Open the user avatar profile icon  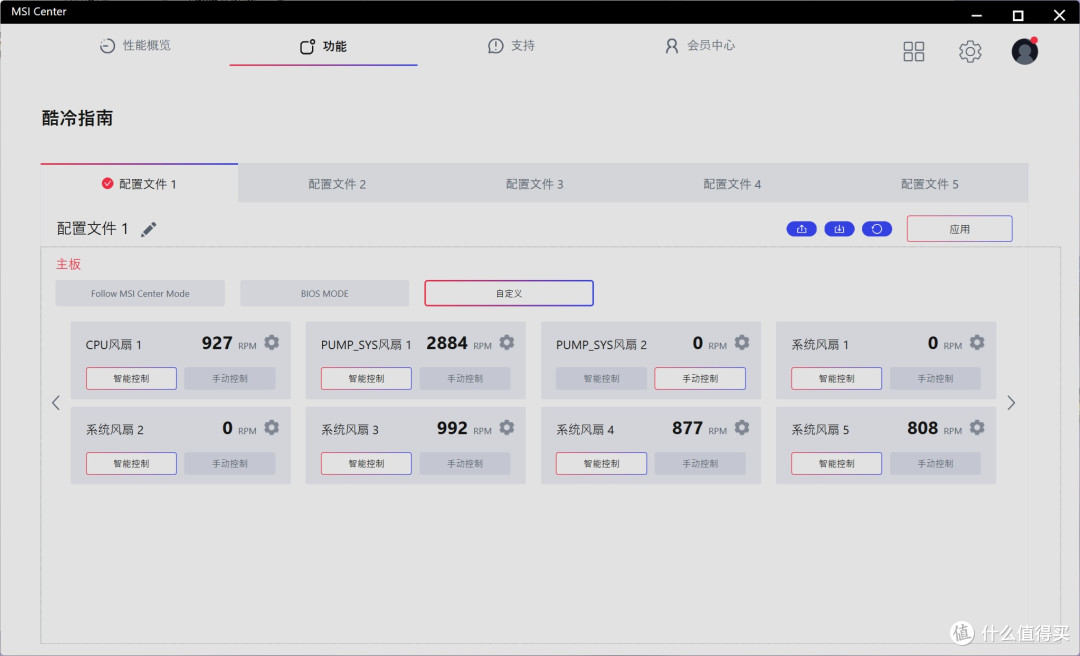pos(1025,51)
